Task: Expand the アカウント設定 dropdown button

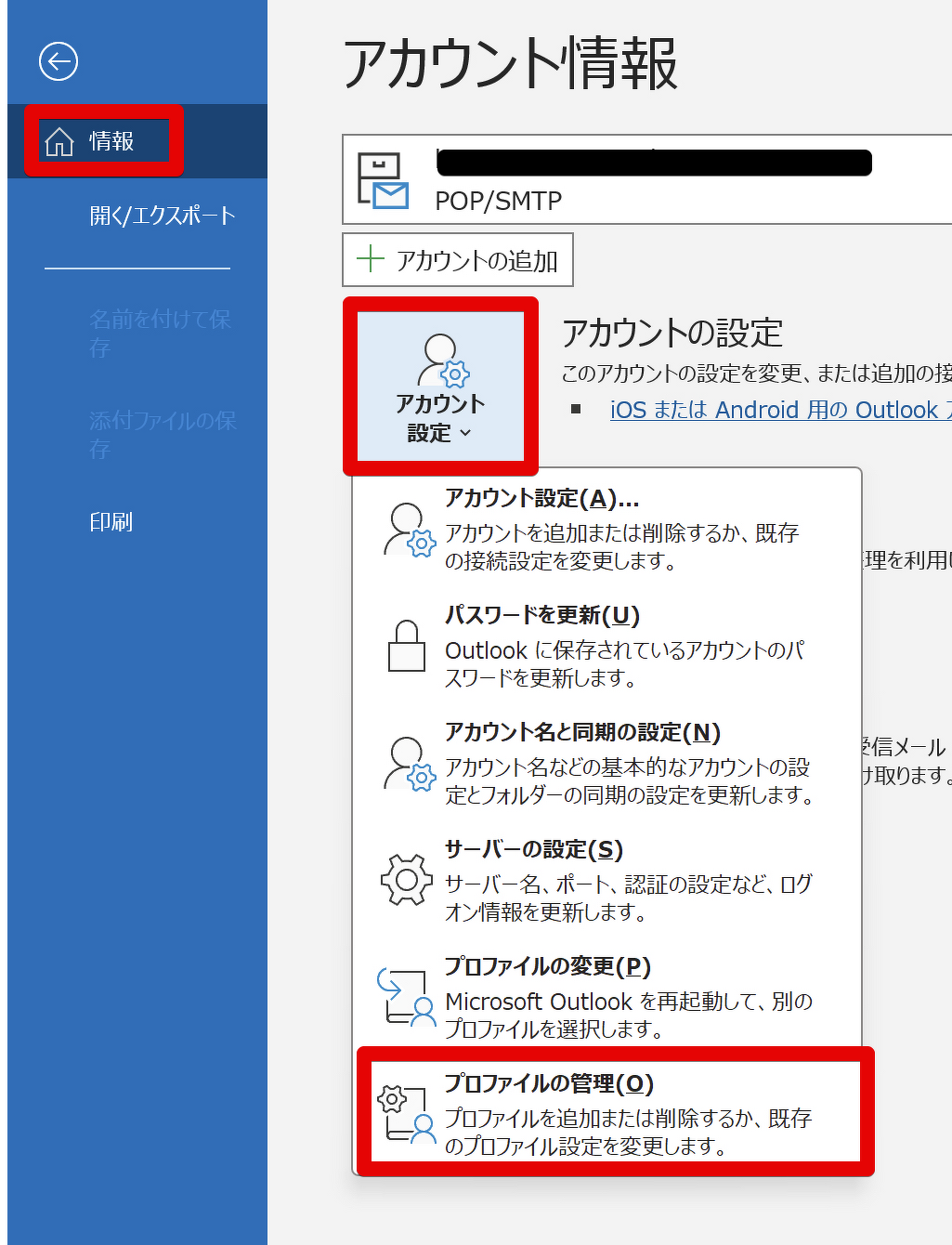Action: pyautogui.click(x=440, y=386)
